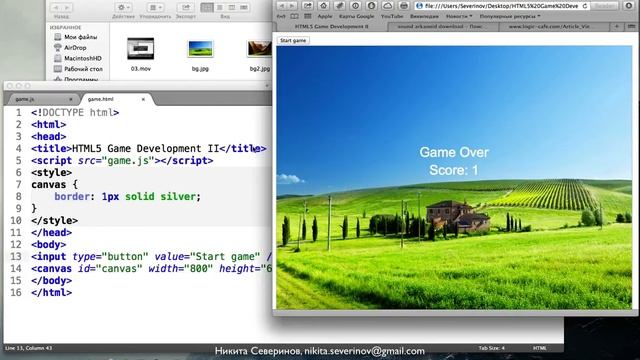Click the <title> tag on line 4
This screenshot has height=360, width=640.
[51, 149]
